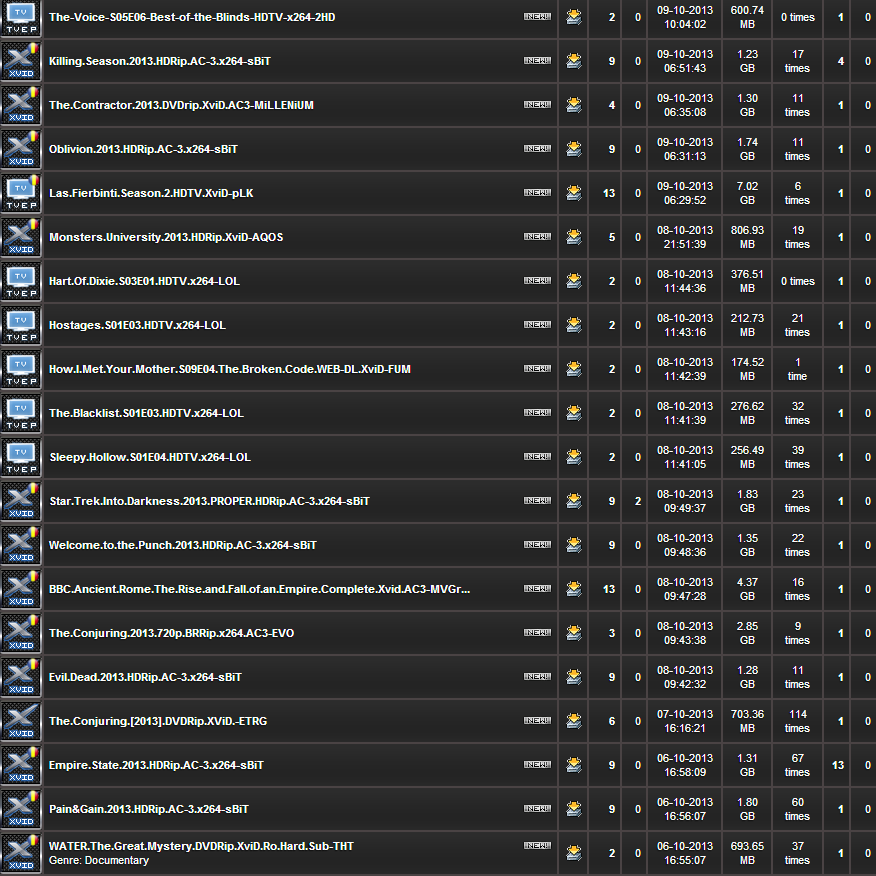
Task: Click the Welcome.to.the.Punch.2013 torrent title
Action: (183, 545)
